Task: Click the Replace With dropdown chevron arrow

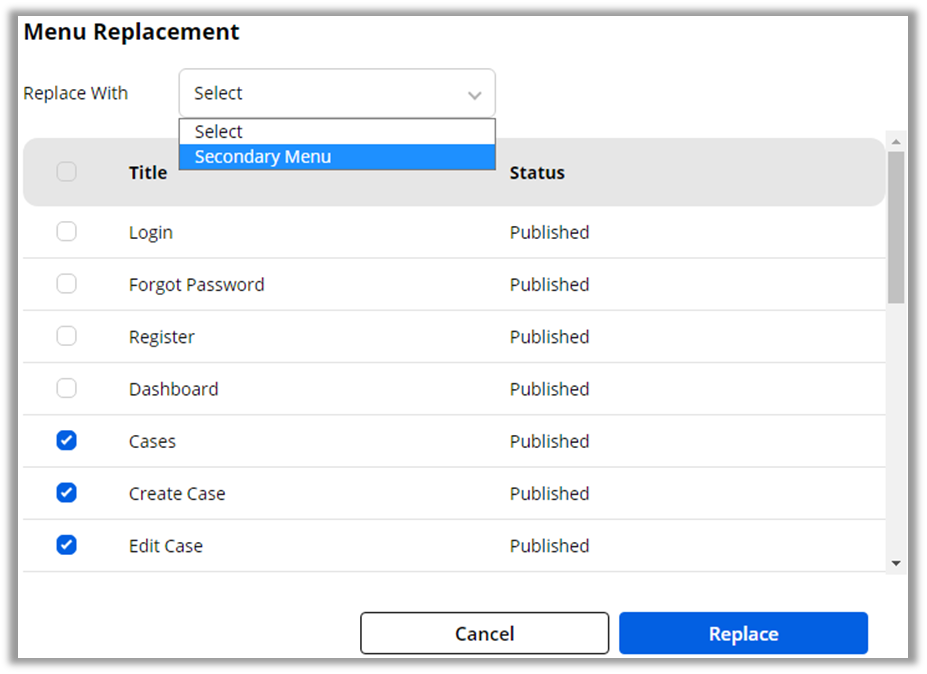Action: coord(474,95)
